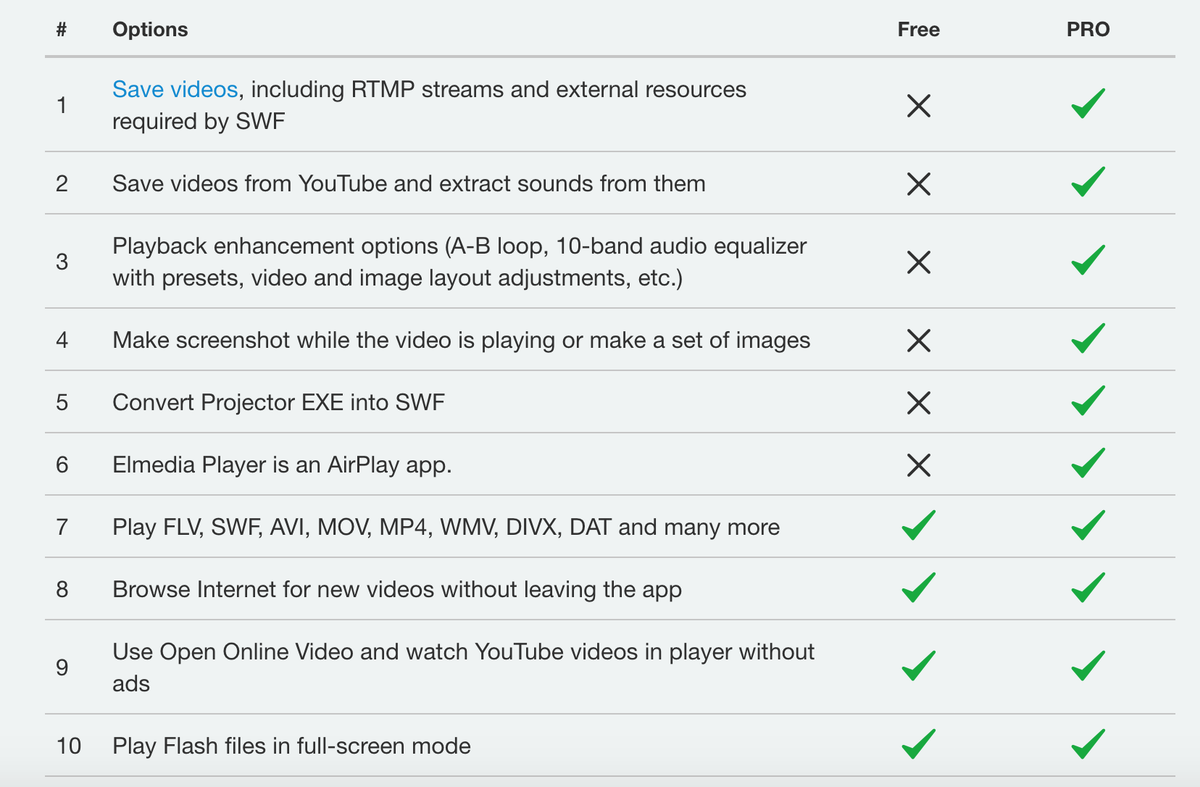This screenshot has width=1200, height=787.
Task: Click Free checkmark for Flash full-screen row
Action: 919,745
